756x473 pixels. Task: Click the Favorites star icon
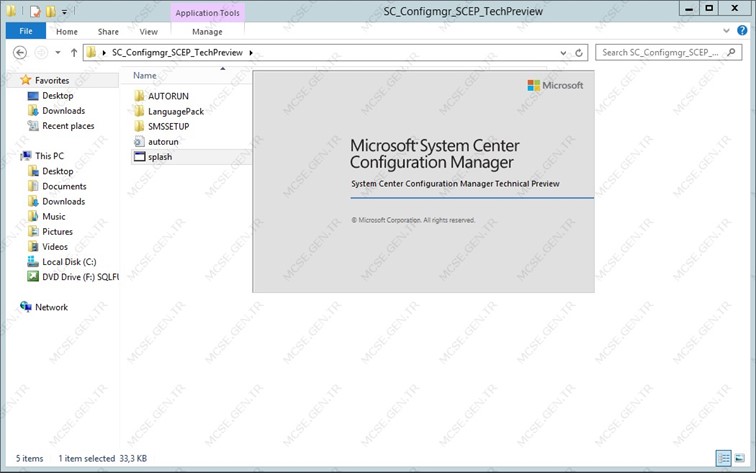click(x=26, y=80)
